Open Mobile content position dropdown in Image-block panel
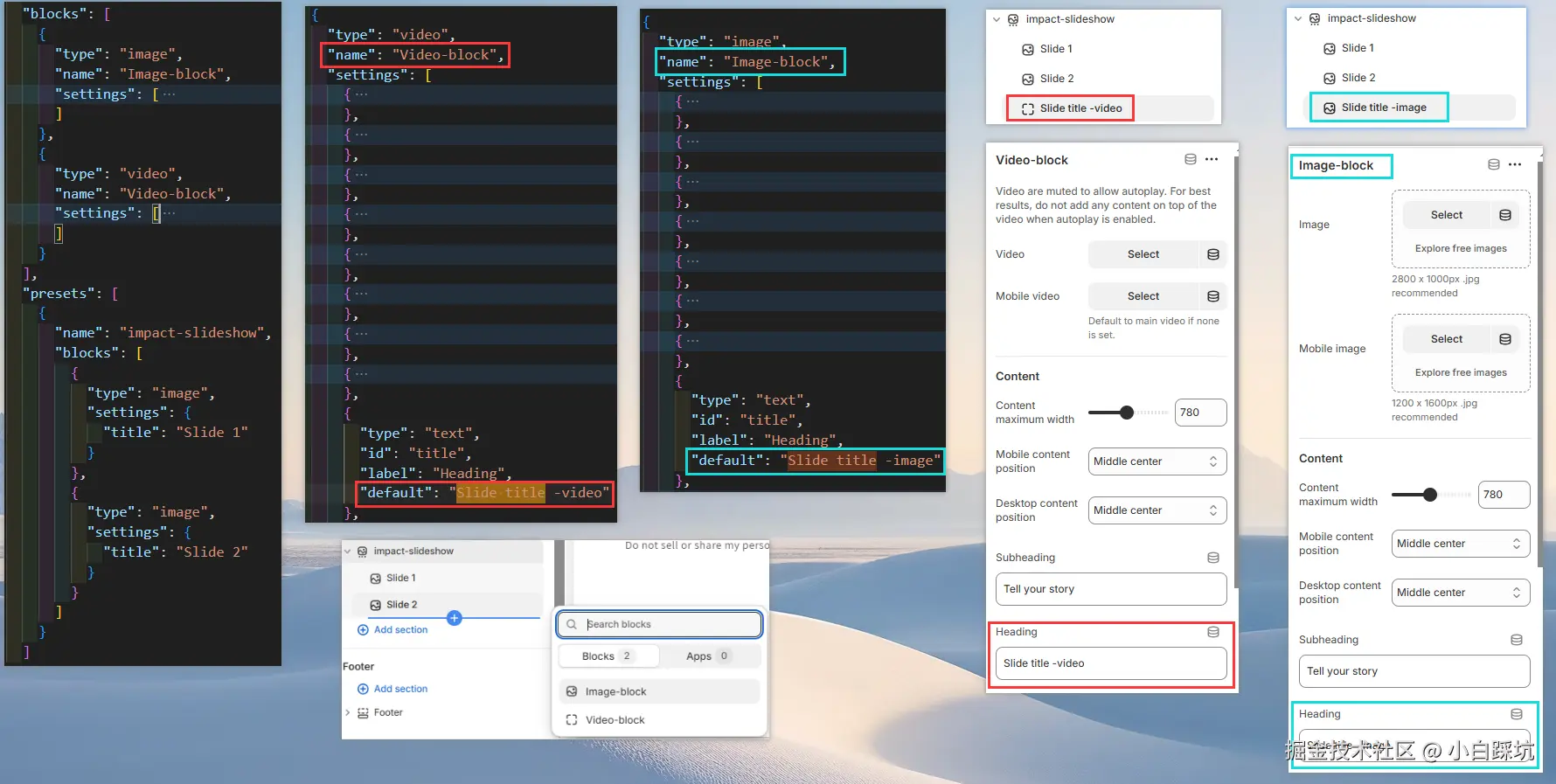The width and height of the screenshot is (1556, 784). 1461,544
